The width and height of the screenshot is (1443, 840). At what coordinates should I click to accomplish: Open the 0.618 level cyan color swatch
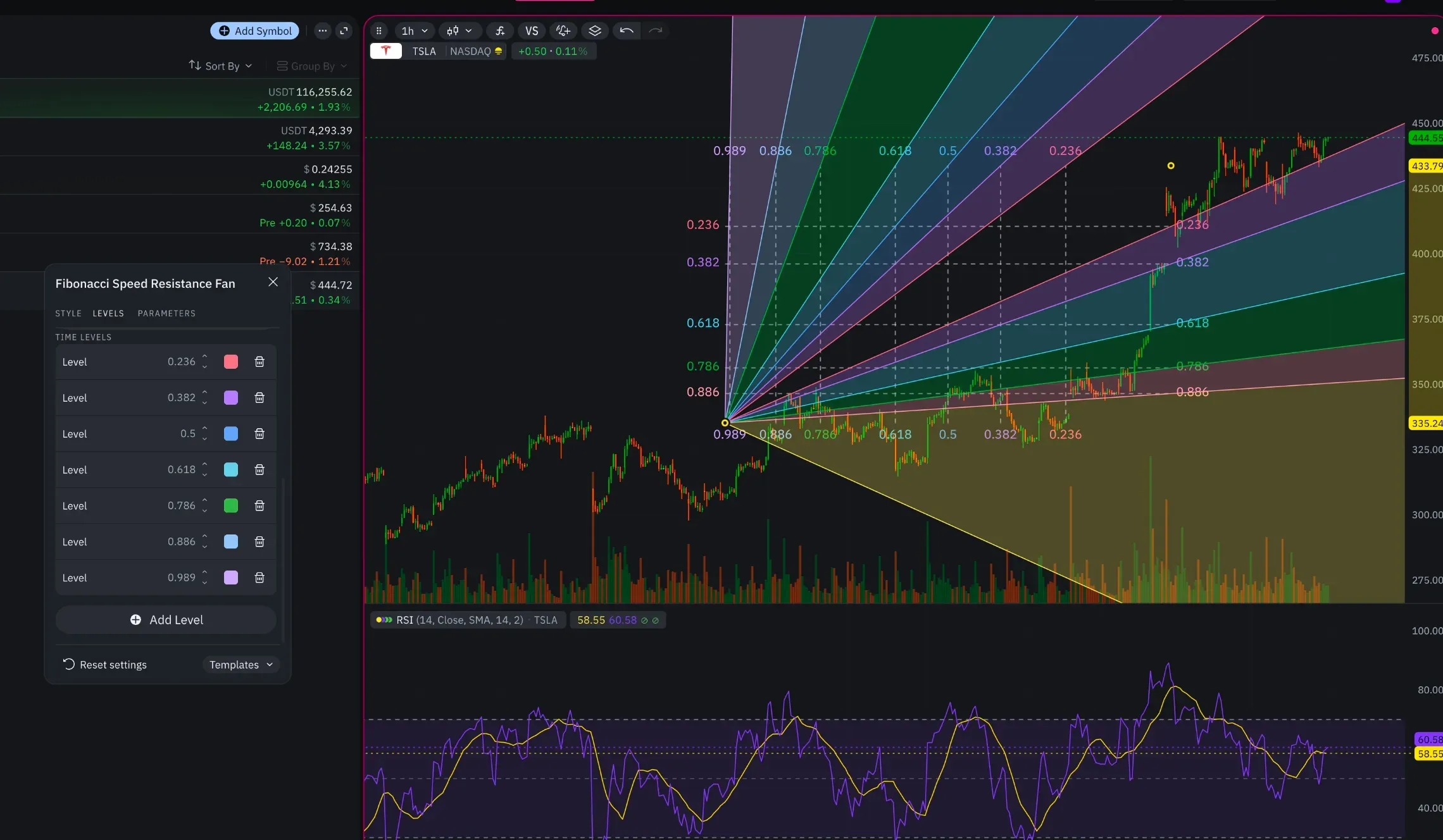tap(231, 470)
